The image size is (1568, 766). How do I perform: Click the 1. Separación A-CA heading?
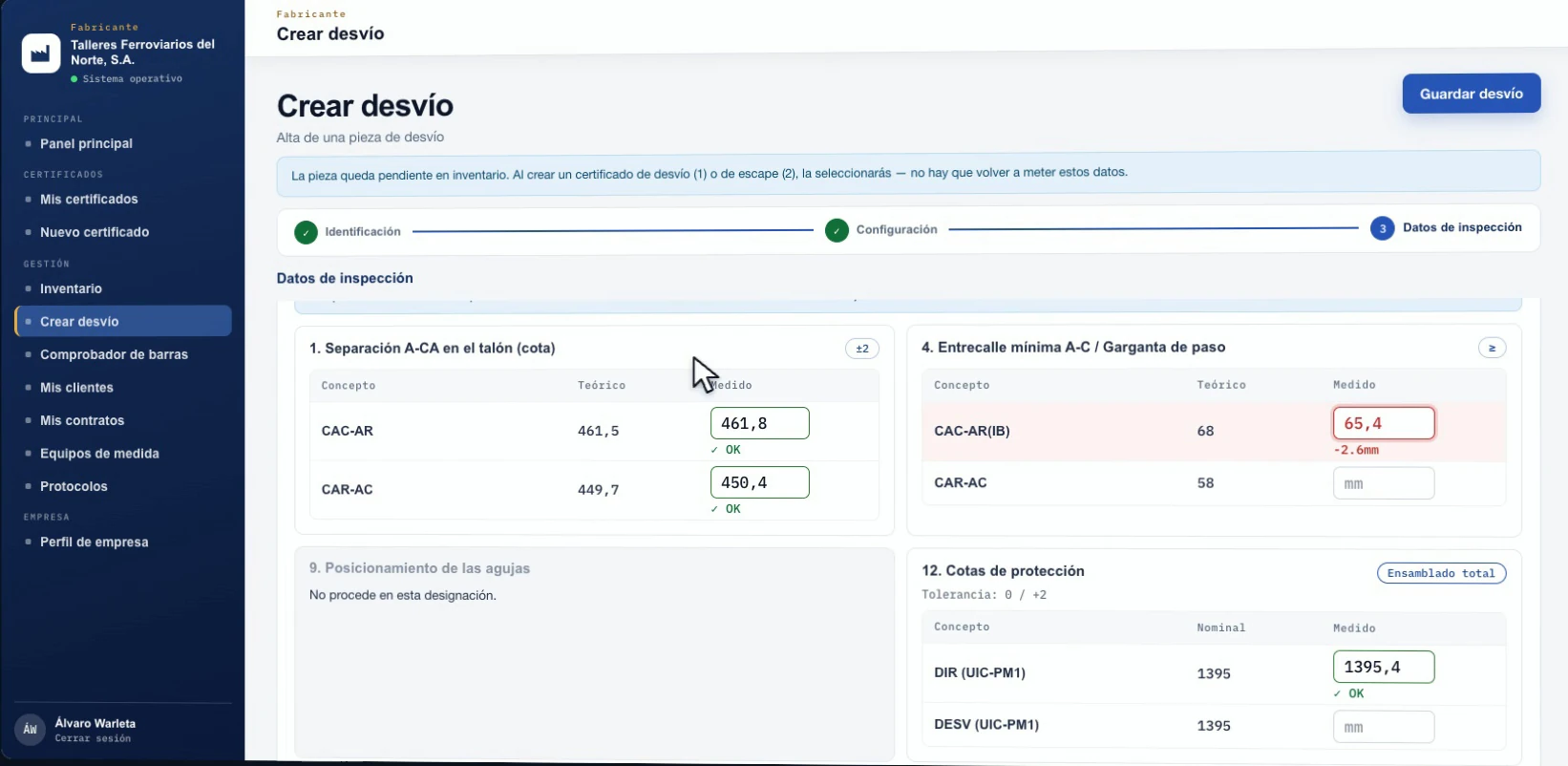pos(432,349)
